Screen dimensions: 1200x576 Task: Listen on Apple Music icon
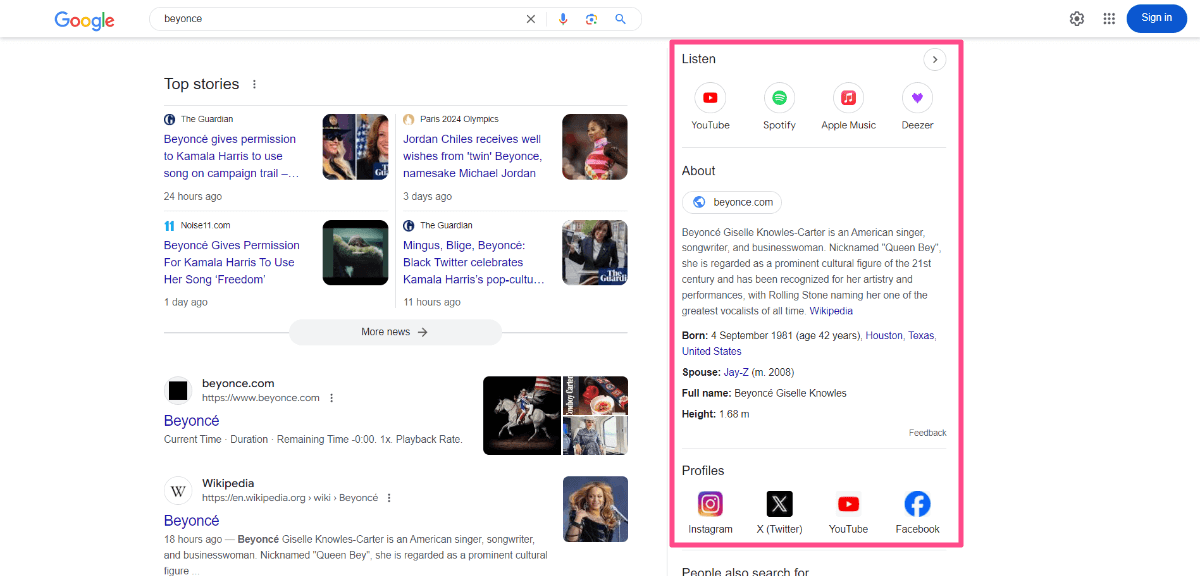click(x=848, y=98)
